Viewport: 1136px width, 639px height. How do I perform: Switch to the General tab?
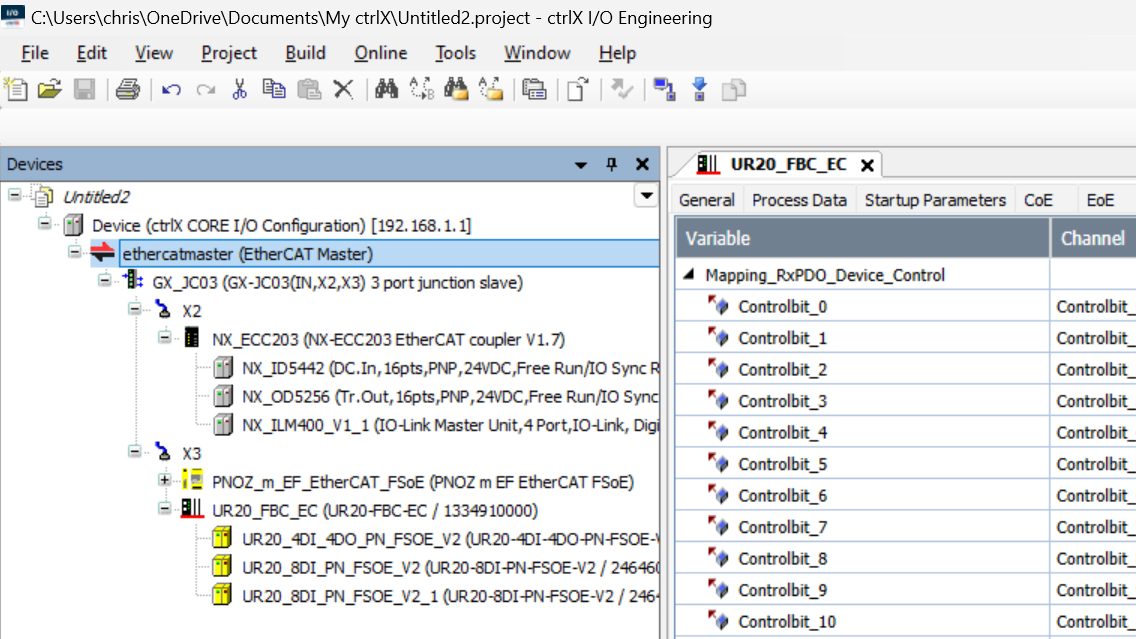(x=706, y=200)
